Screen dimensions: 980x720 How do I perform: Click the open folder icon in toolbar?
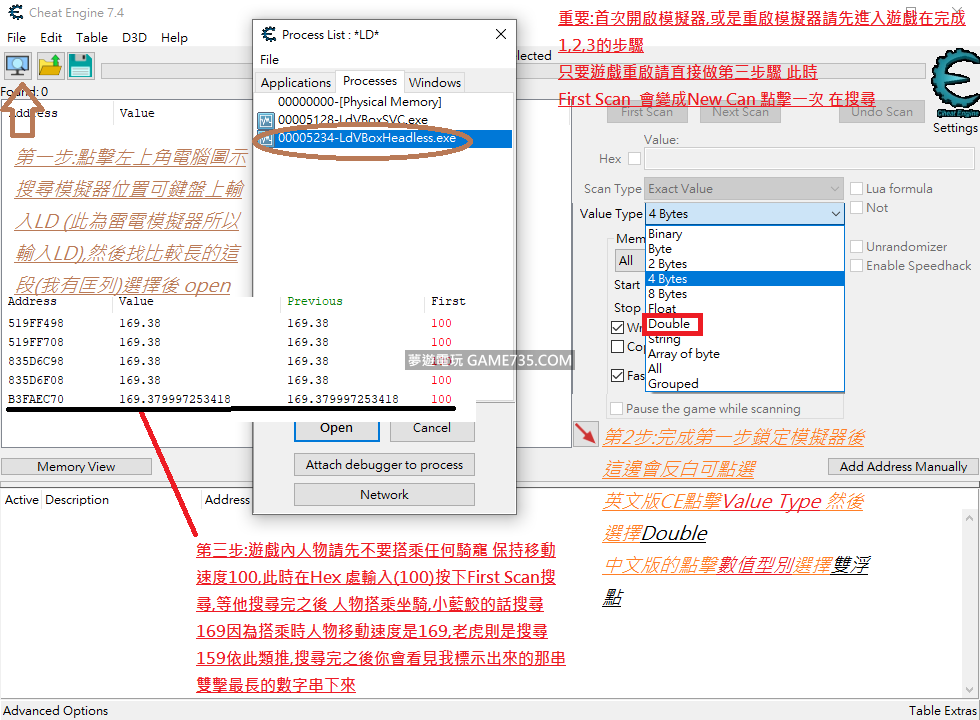click(x=50, y=66)
